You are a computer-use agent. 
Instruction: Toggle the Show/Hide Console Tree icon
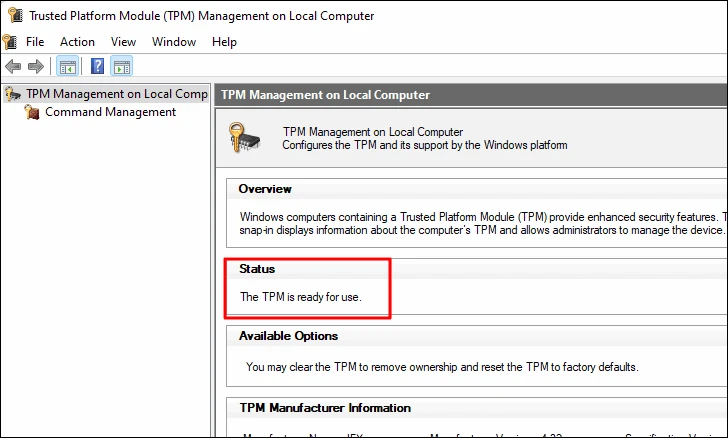click(x=68, y=66)
